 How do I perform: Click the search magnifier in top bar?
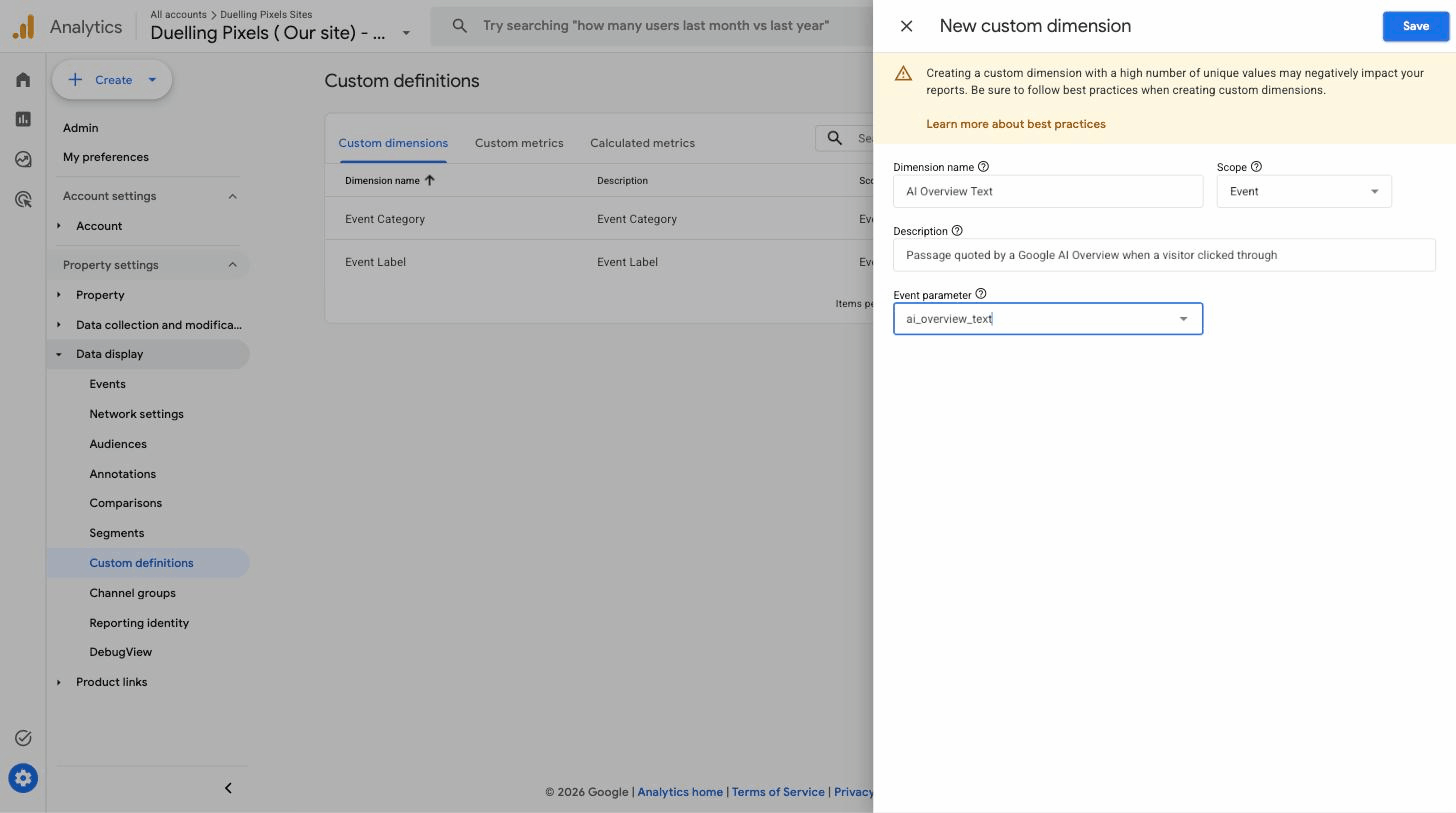pos(460,26)
